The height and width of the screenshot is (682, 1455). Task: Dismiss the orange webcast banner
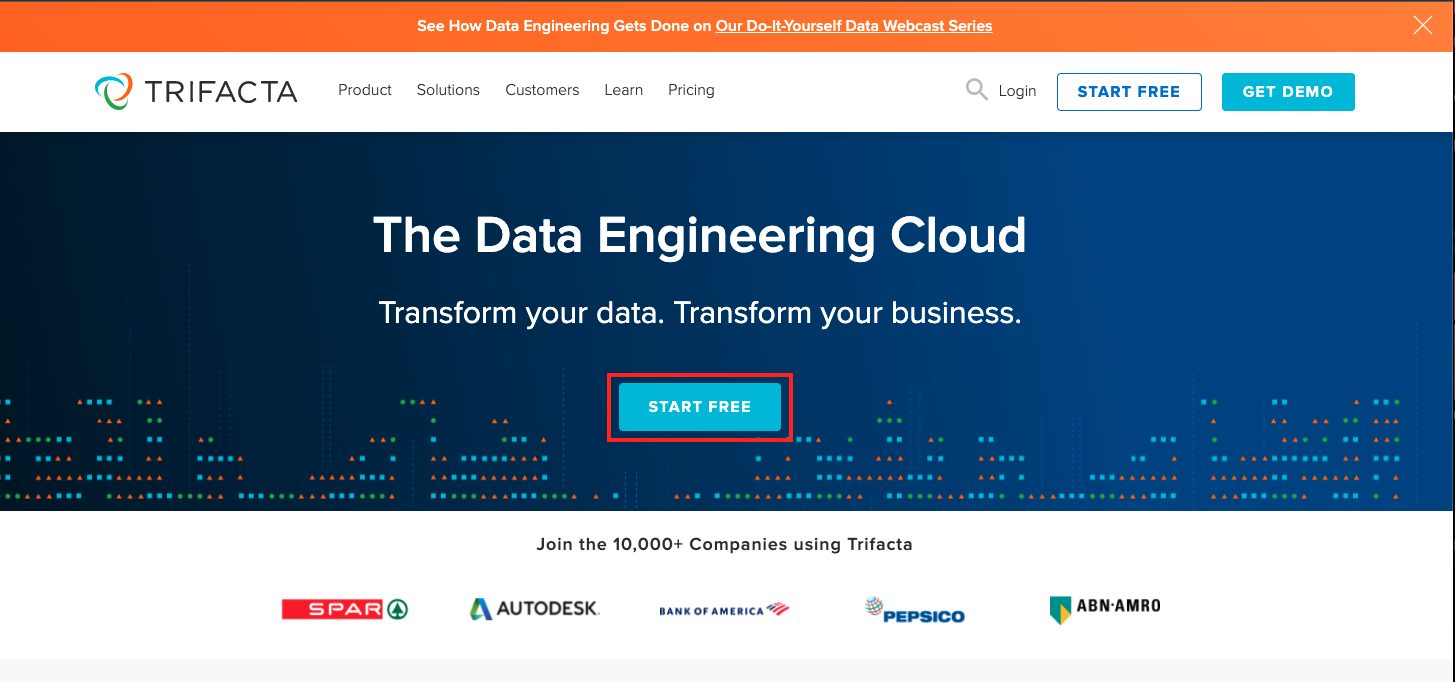point(1422,25)
